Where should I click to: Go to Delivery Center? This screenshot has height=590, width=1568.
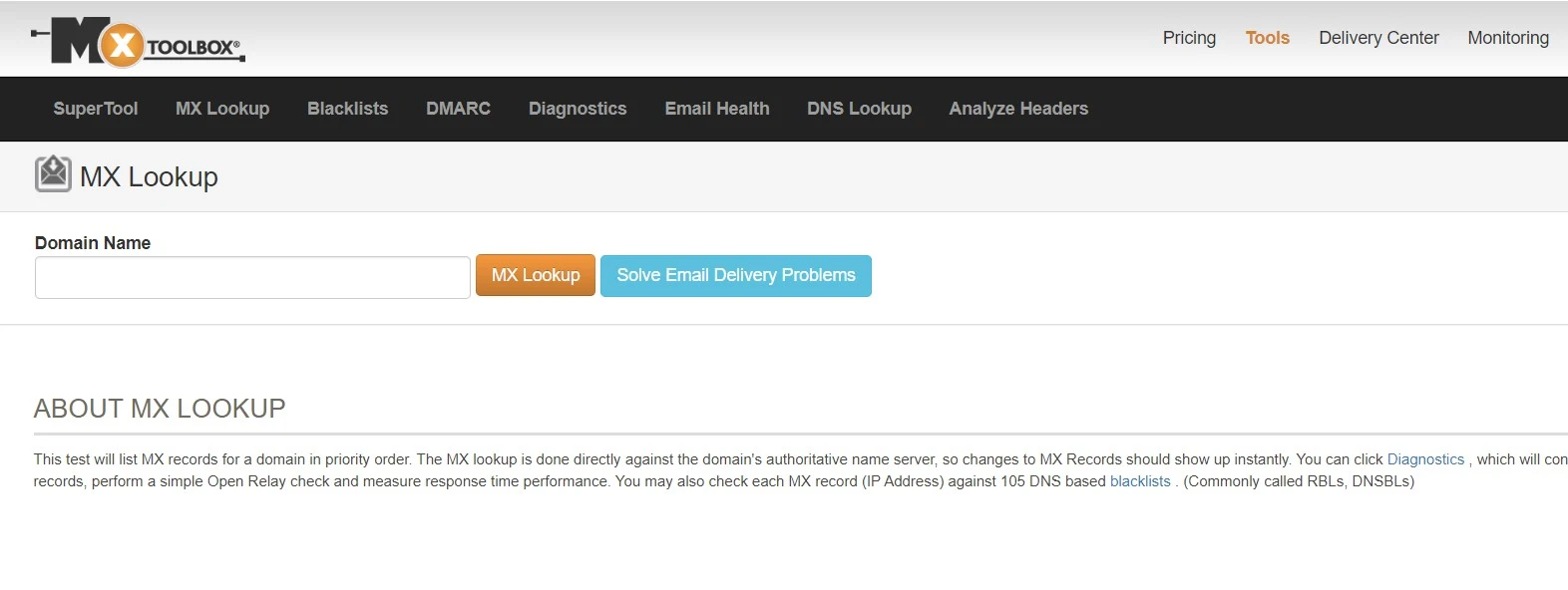[1378, 38]
